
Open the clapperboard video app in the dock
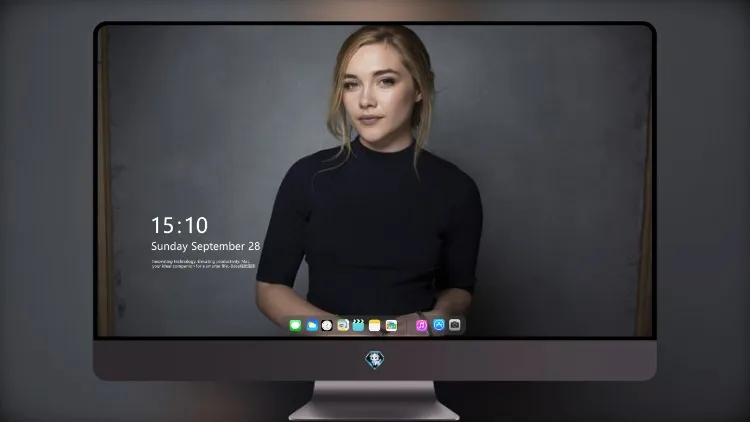coord(358,325)
